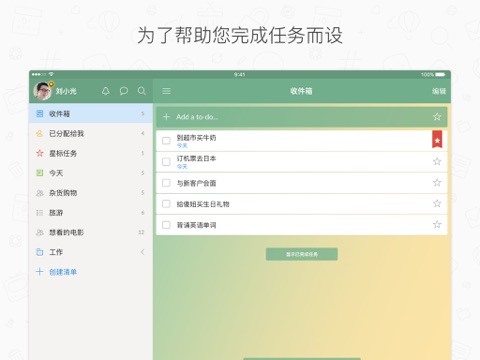480x360 pixels.
Task: Open task 背诵英语单词 details
Action: click(x=302, y=225)
